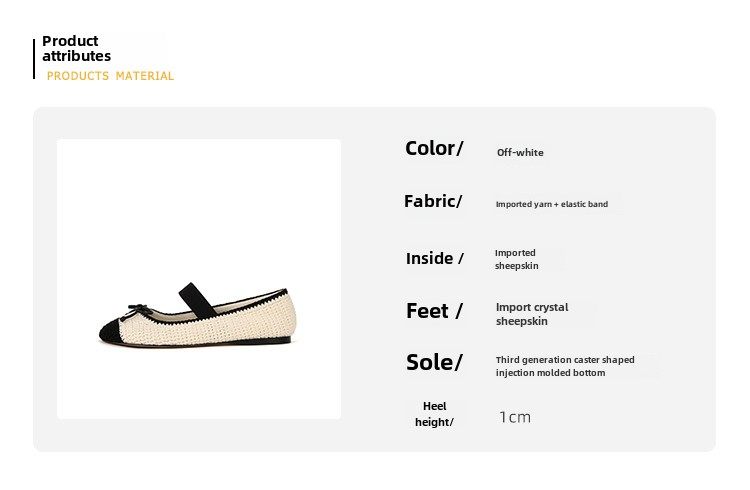
Task: Click the Color/ attribute label
Action: click(x=434, y=148)
